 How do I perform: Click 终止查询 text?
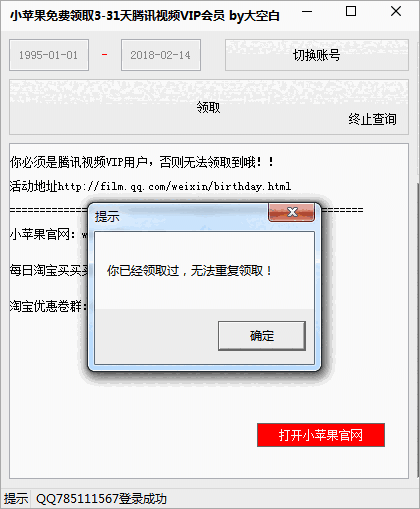[x=372, y=119]
